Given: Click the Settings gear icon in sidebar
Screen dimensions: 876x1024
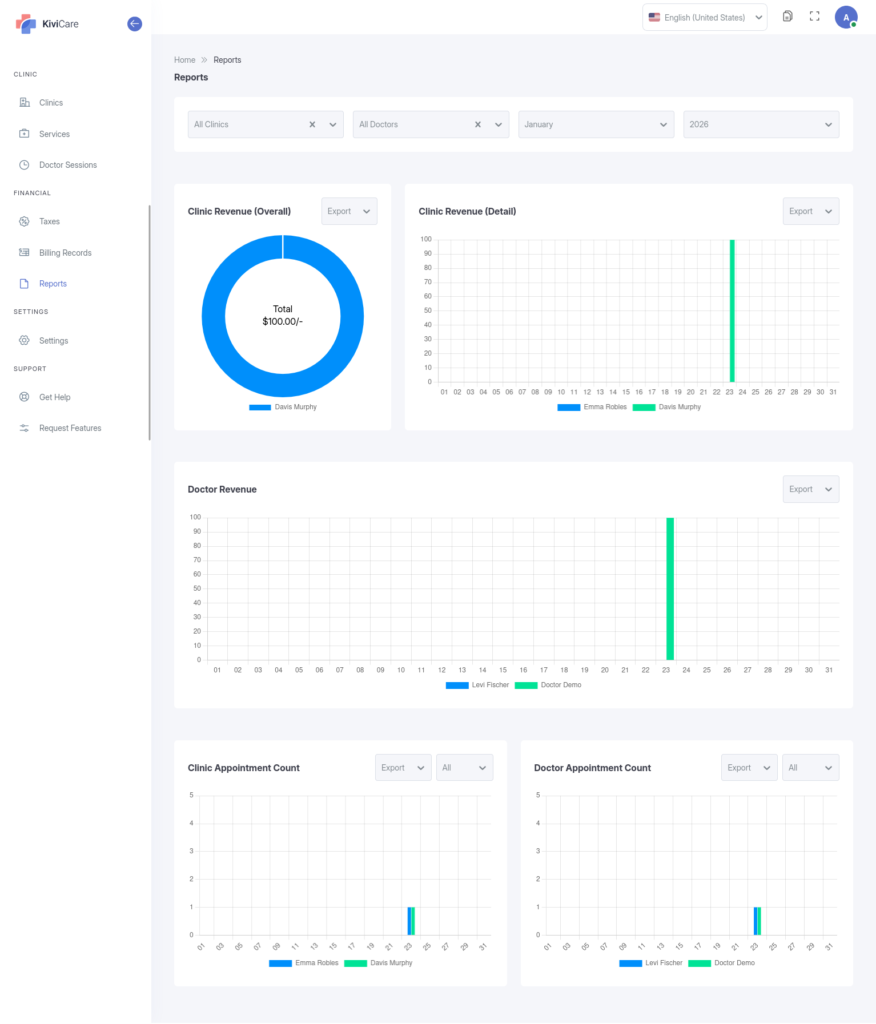Looking at the screenshot, I should 24,341.
